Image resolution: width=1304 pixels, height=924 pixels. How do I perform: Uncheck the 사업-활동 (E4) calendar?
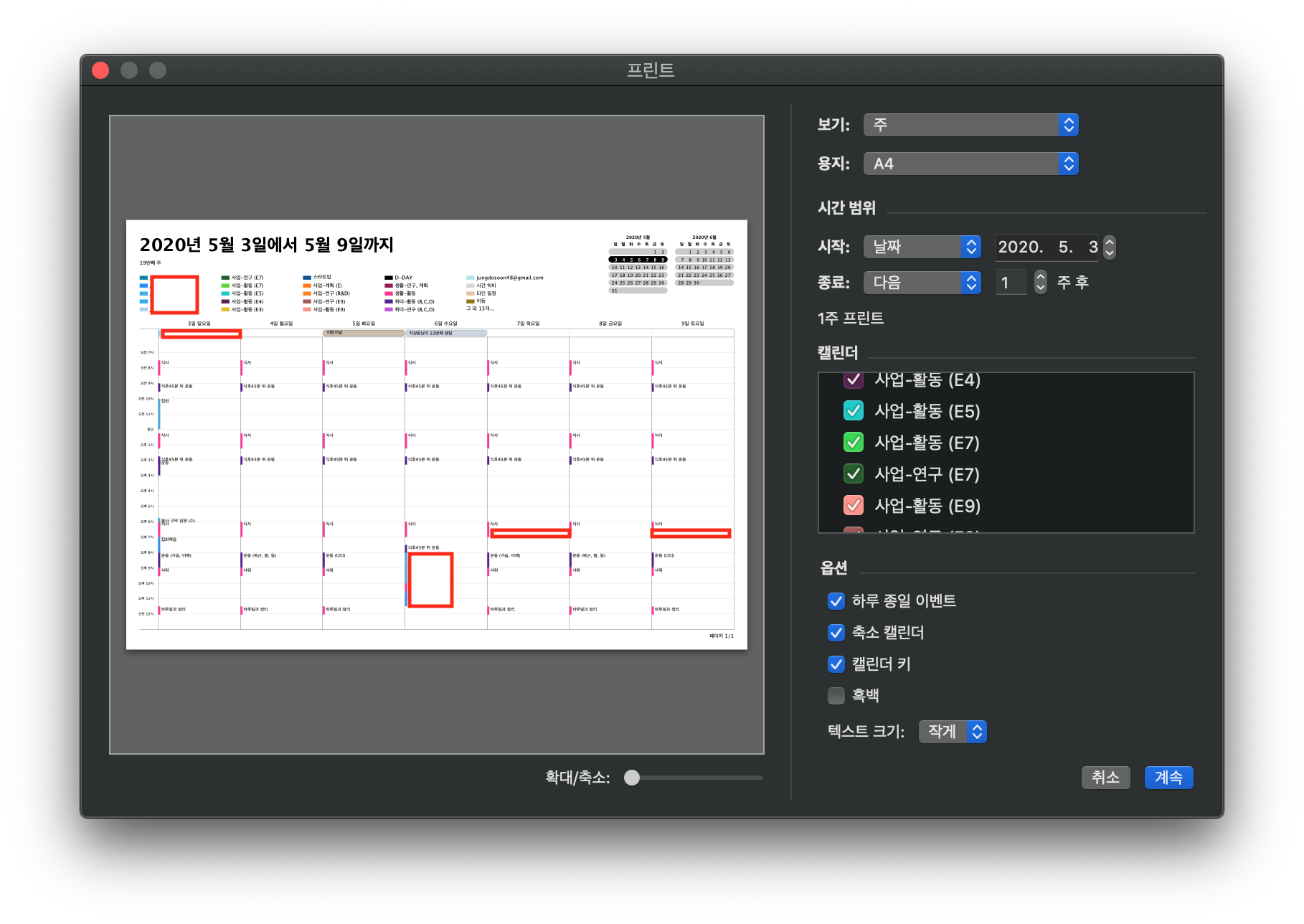[x=854, y=380]
